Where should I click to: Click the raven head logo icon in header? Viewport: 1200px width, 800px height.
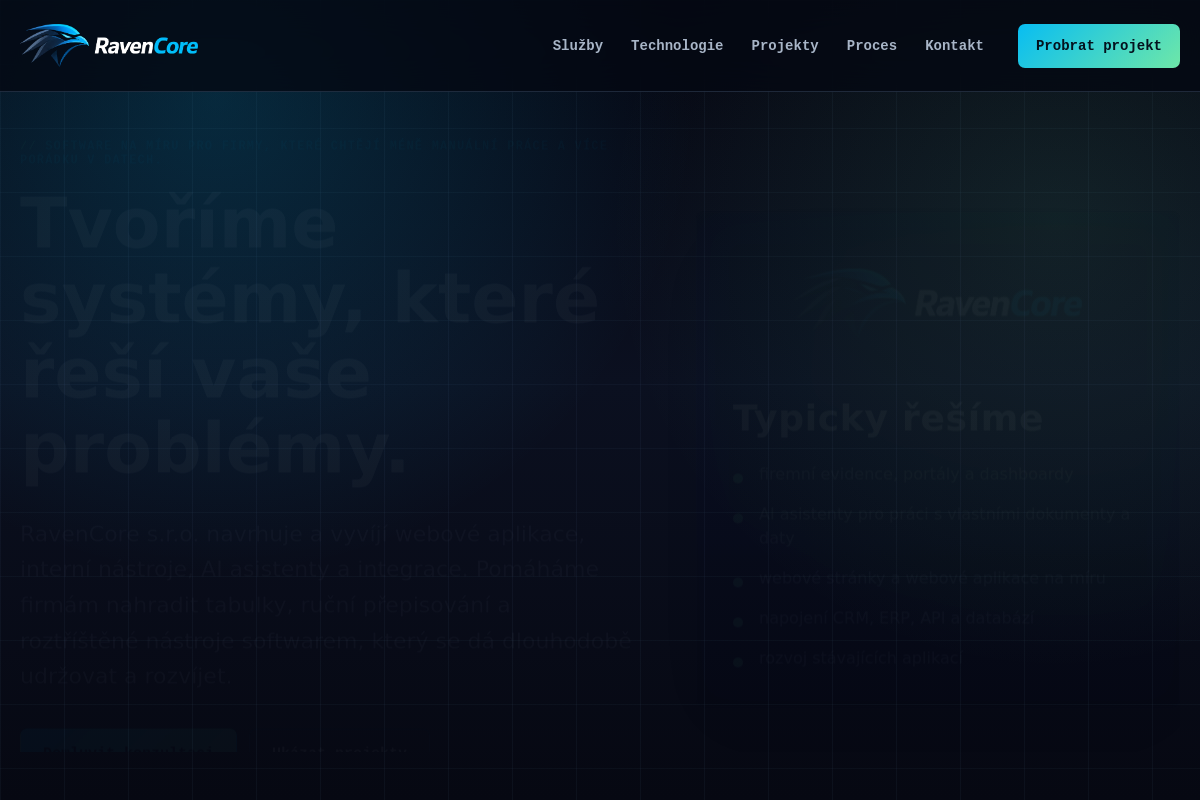tap(55, 45)
